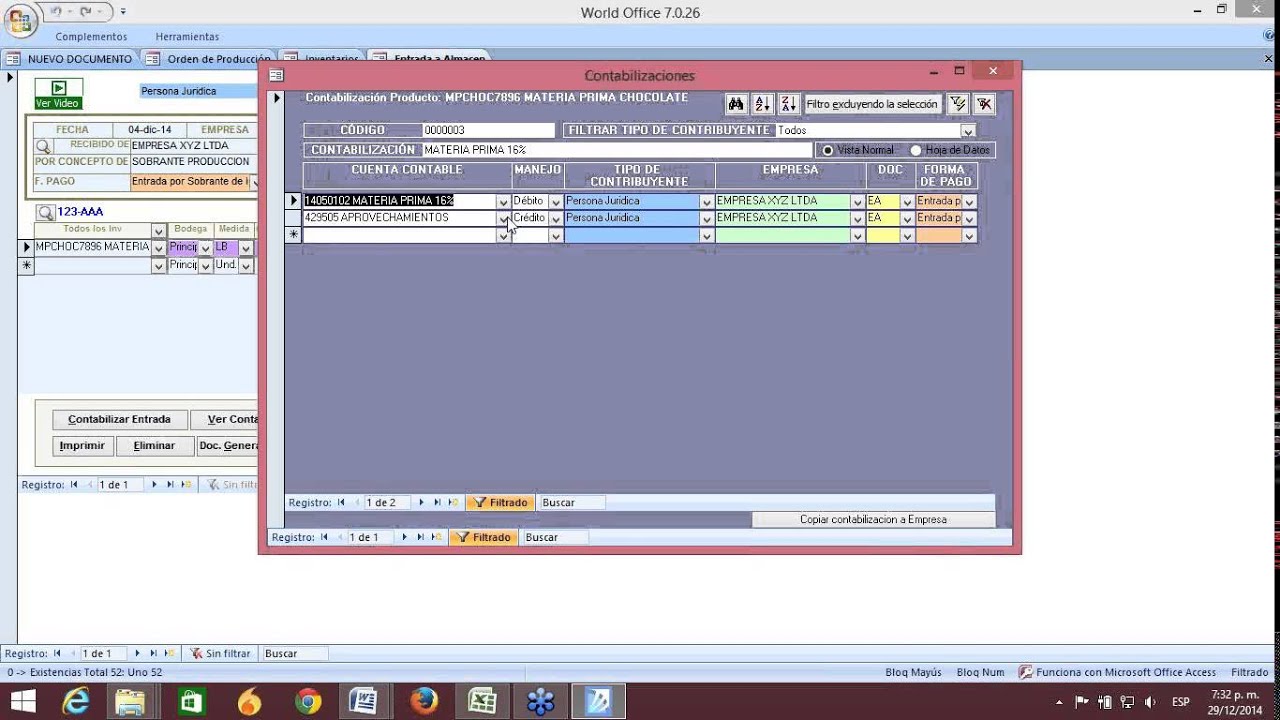Expand Tipo de Contribuyente dropdown in Débito row
This screenshot has height=720, width=1280.
[x=707, y=202]
